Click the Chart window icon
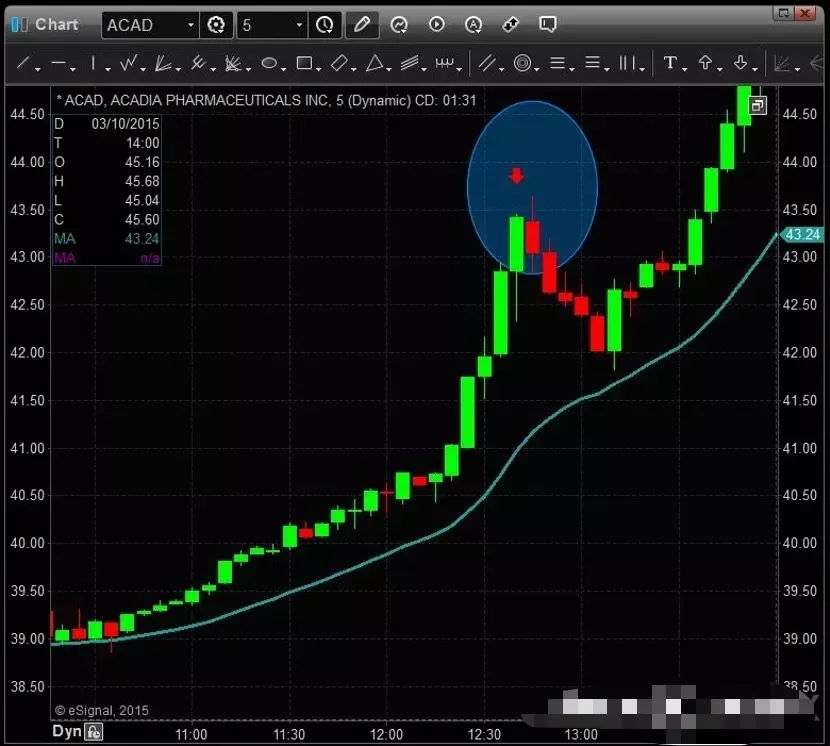The image size is (830, 746). click(x=19, y=24)
